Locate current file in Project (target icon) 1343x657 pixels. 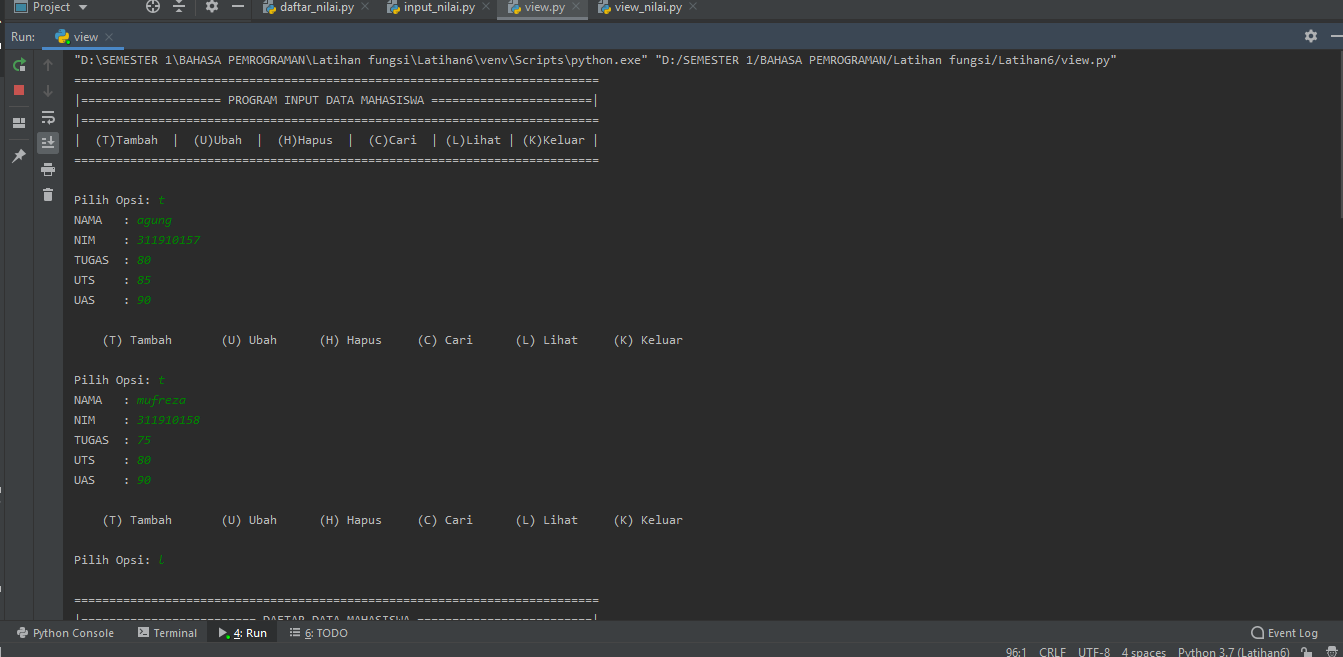point(153,7)
